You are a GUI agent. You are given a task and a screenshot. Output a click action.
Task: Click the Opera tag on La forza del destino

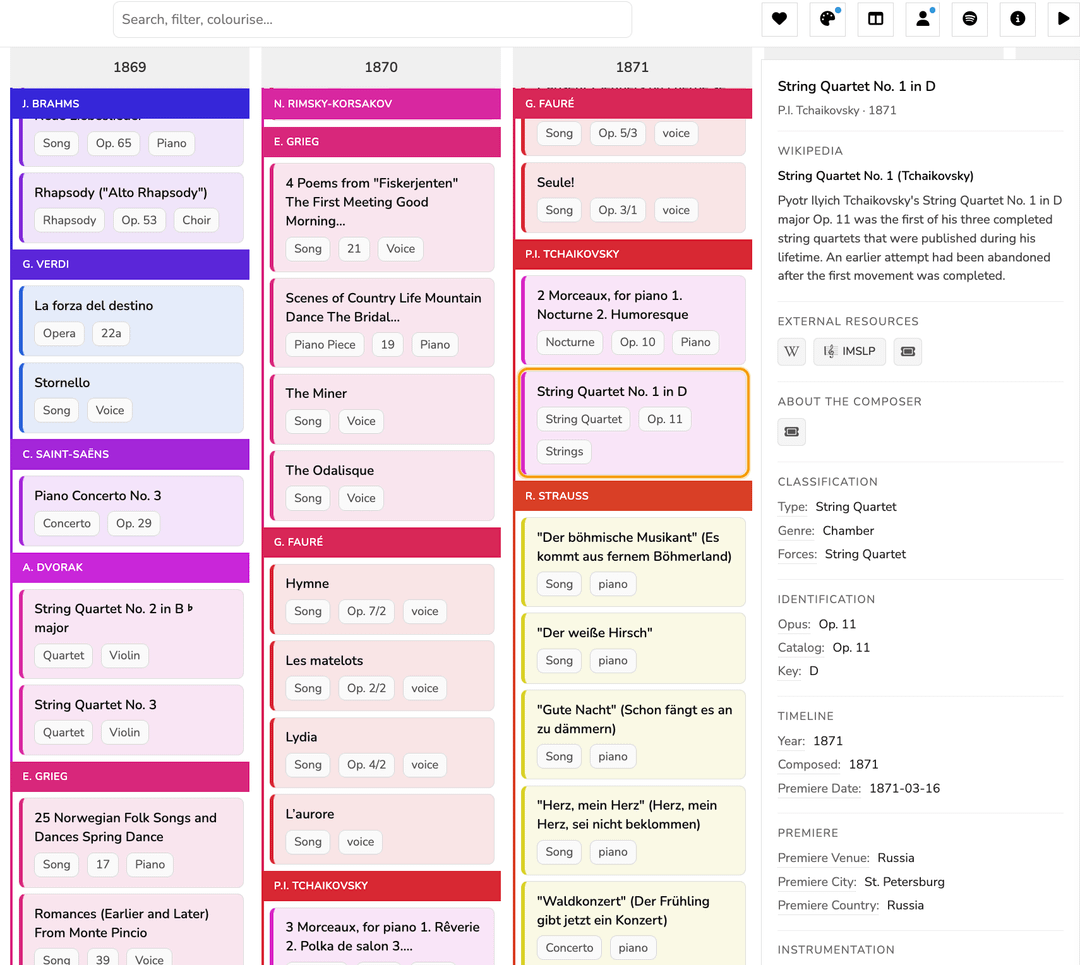pyautogui.click(x=59, y=333)
